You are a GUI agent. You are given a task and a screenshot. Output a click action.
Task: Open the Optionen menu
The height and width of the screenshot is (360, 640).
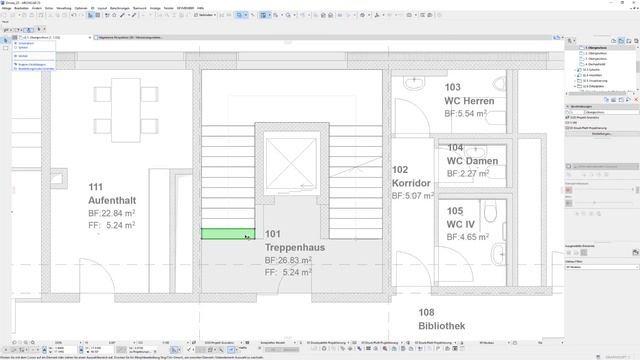[81, 8]
